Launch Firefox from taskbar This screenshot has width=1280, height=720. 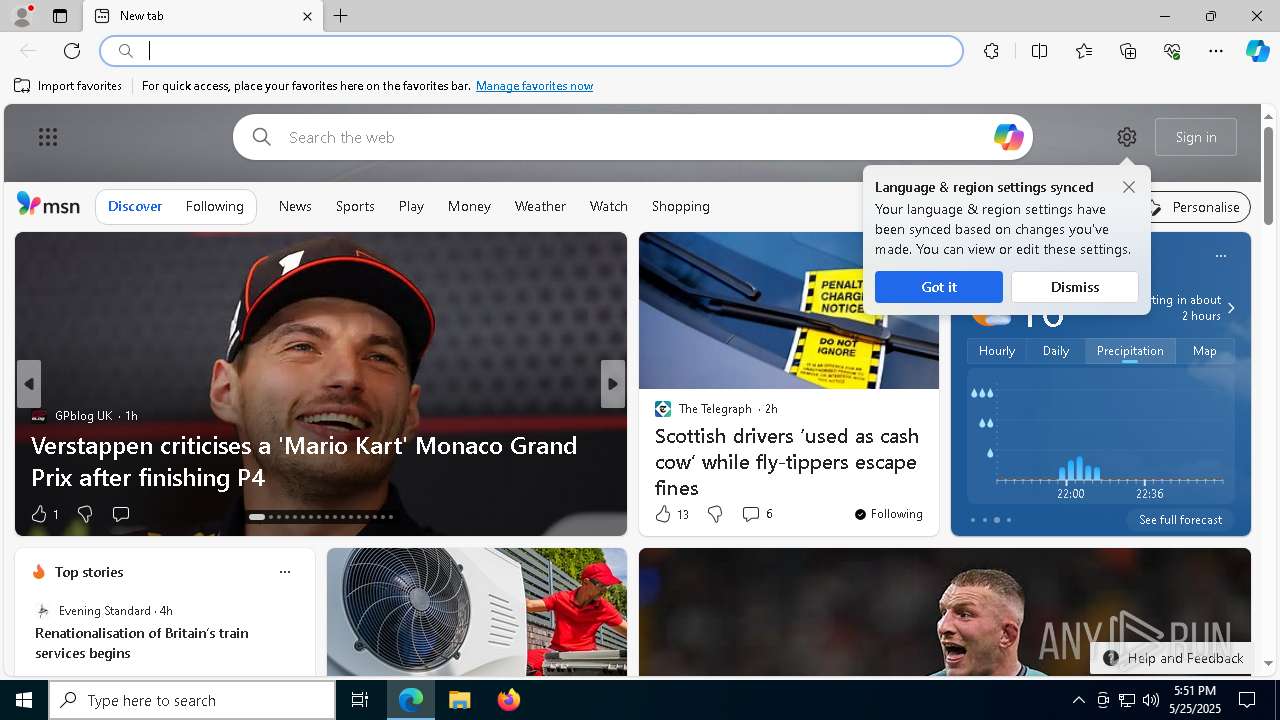click(x=509, y=700)
